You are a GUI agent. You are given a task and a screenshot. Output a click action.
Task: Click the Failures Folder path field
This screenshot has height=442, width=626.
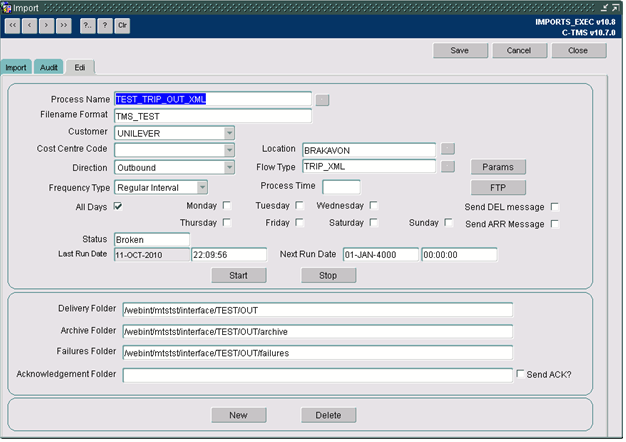318,353
